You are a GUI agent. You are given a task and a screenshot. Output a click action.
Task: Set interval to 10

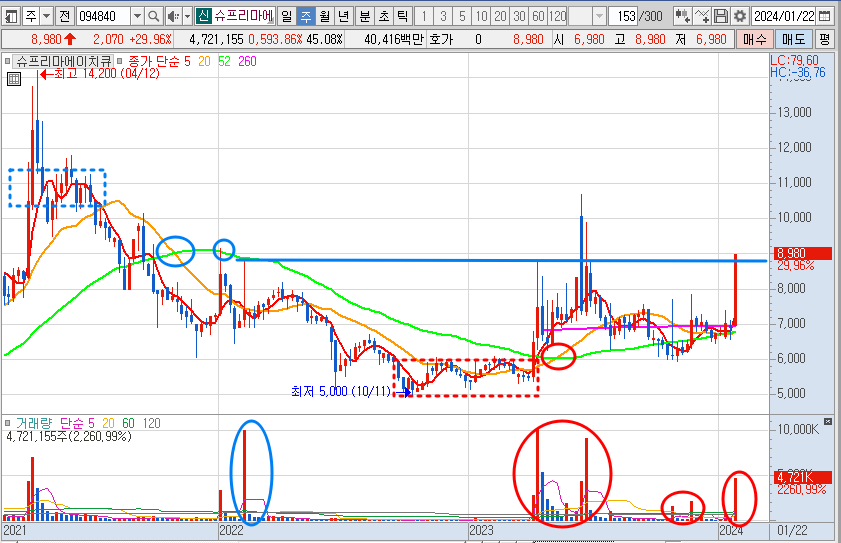click(x=482, y=17)
